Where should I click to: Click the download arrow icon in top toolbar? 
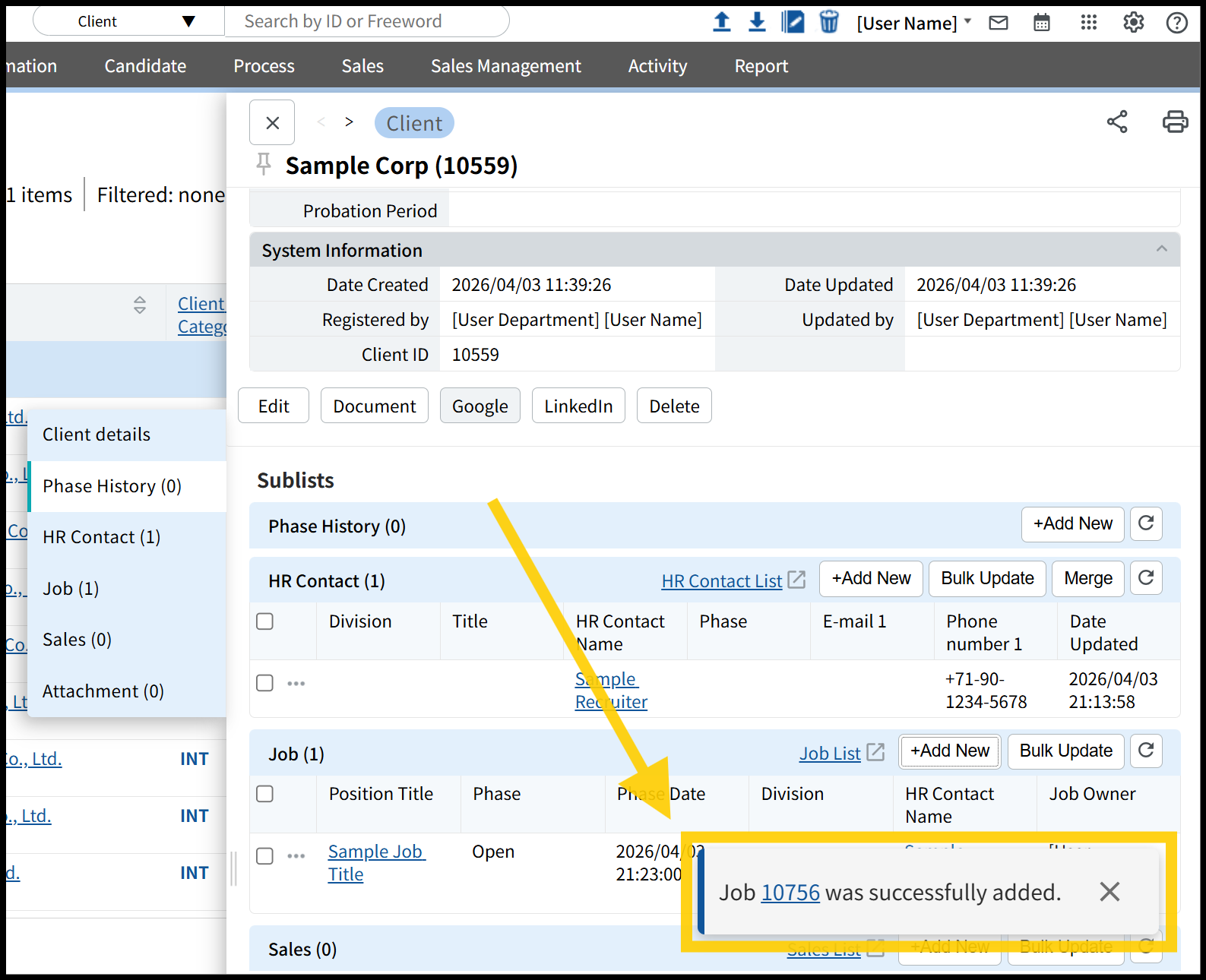click(x=757, y=22)
